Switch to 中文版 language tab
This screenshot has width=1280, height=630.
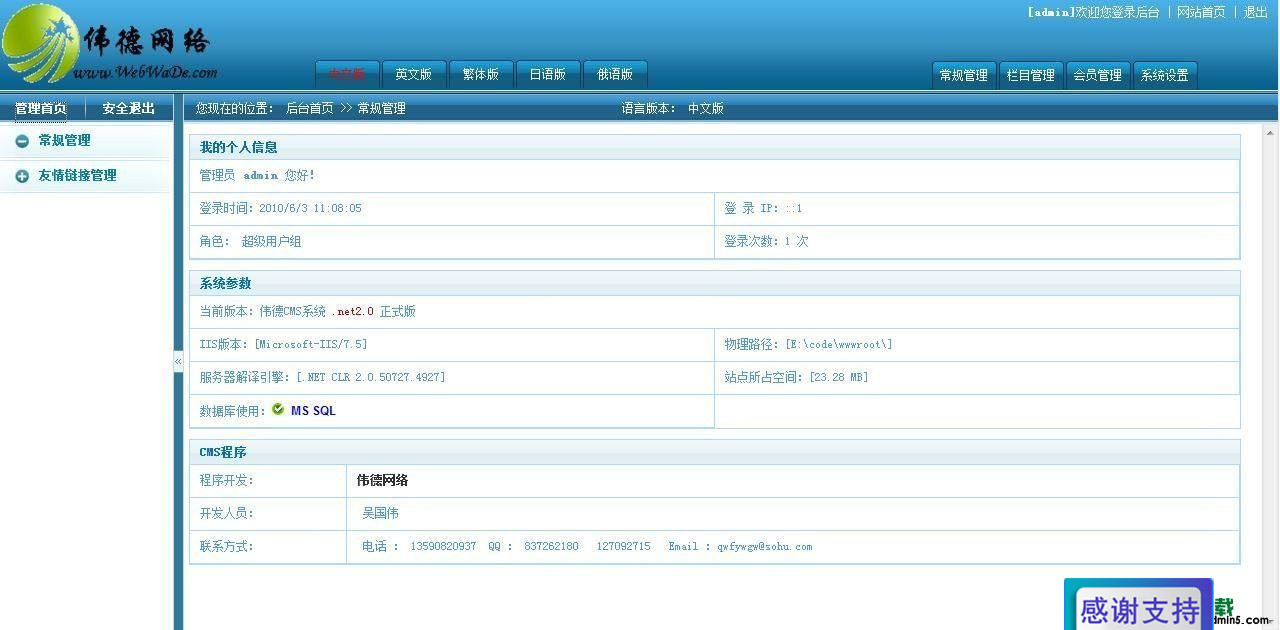[347, 74]
